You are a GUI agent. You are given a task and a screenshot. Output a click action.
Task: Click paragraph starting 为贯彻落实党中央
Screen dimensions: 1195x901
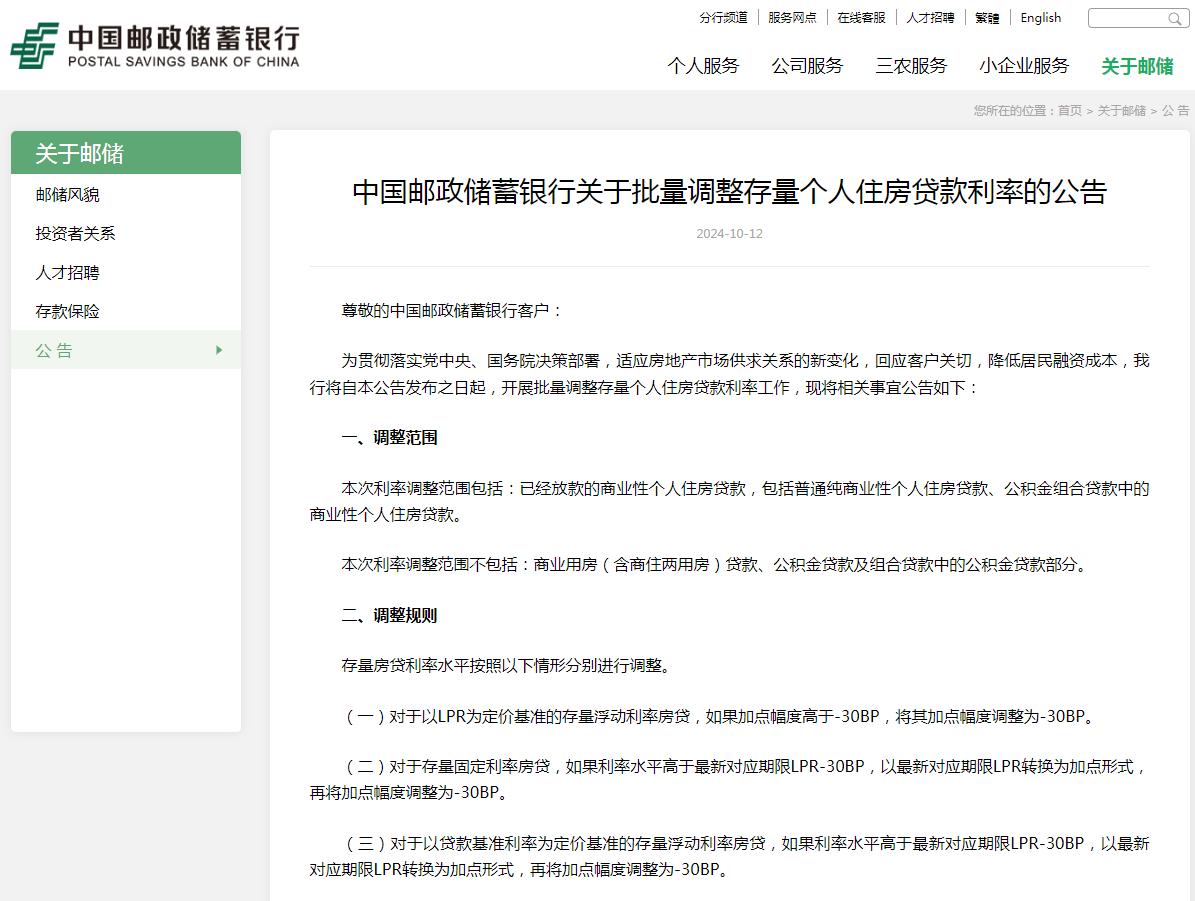pyautogui.click(x=729, y=374)
